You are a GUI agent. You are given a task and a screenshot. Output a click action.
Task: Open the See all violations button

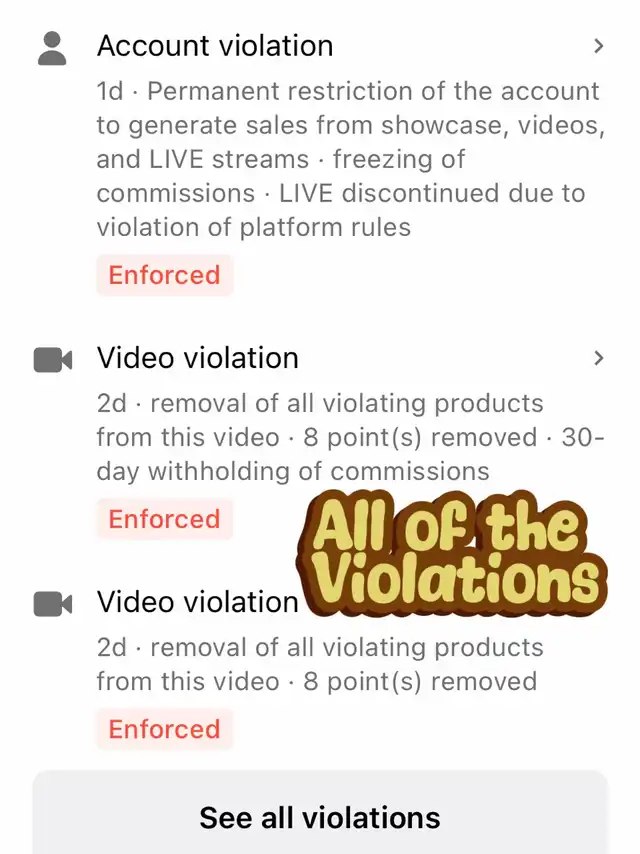[x=320, y=815]
